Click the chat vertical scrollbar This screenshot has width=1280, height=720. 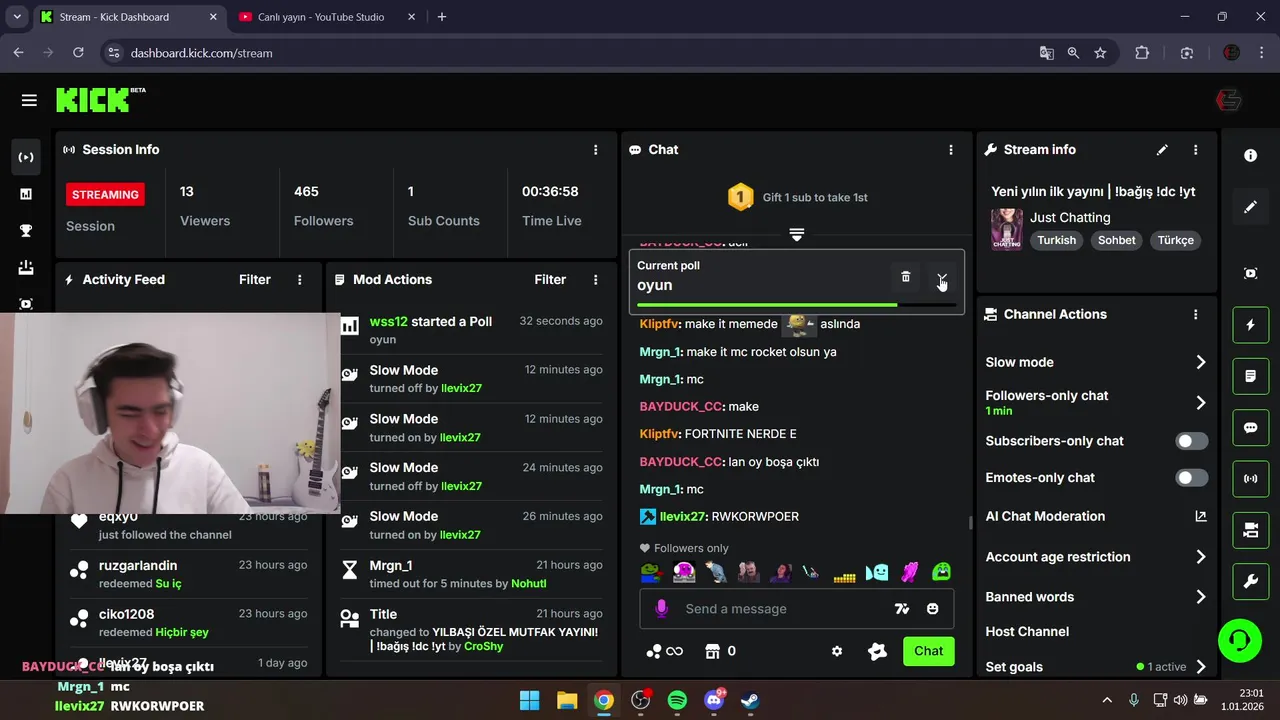[x=970, y=521]
